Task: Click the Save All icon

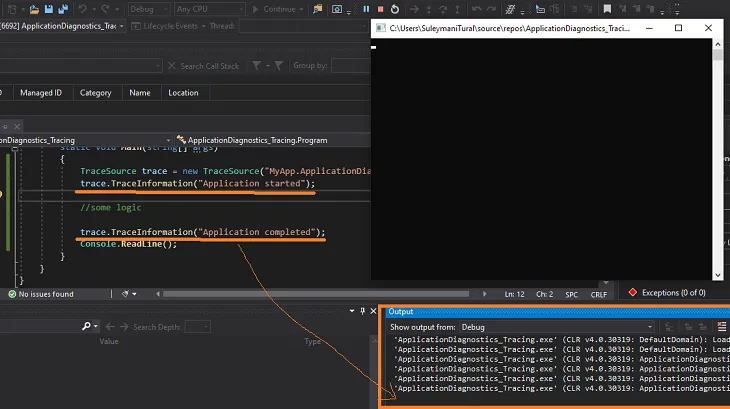Action: click(x=63, y=9)
